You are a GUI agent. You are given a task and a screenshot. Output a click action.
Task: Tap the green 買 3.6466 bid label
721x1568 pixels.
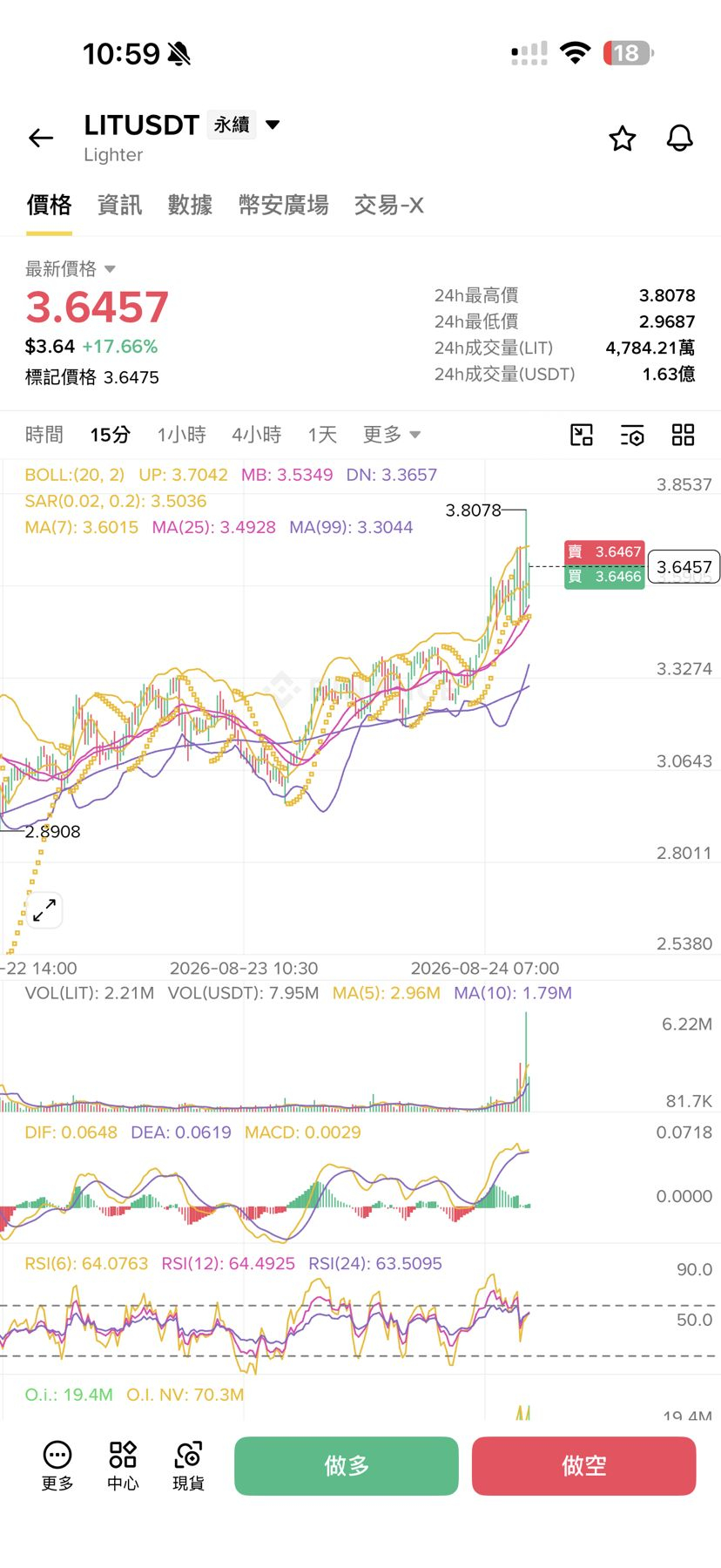(x=604, y=577)
